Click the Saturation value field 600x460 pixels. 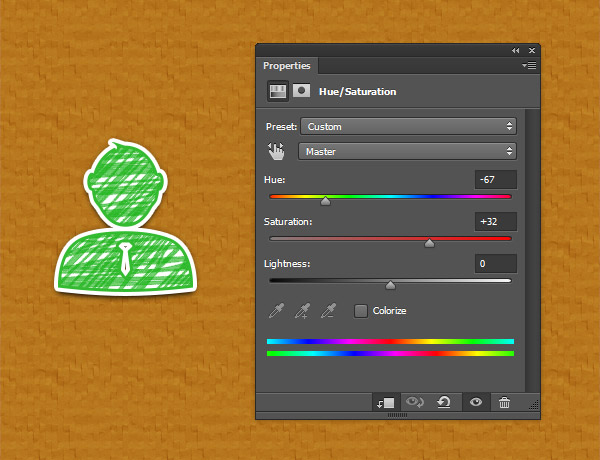click(496, 222)
